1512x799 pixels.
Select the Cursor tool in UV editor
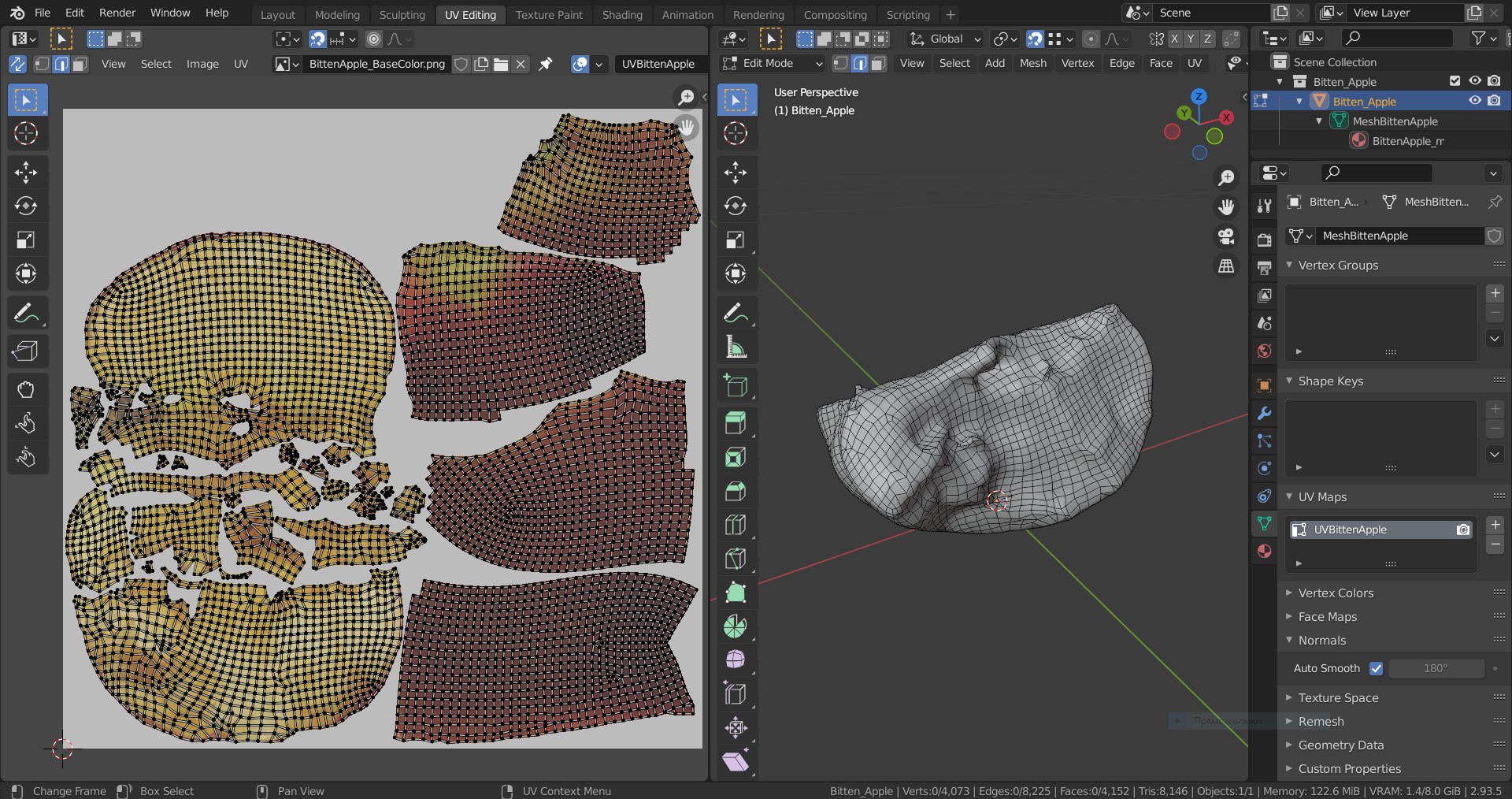coord(26,133)
